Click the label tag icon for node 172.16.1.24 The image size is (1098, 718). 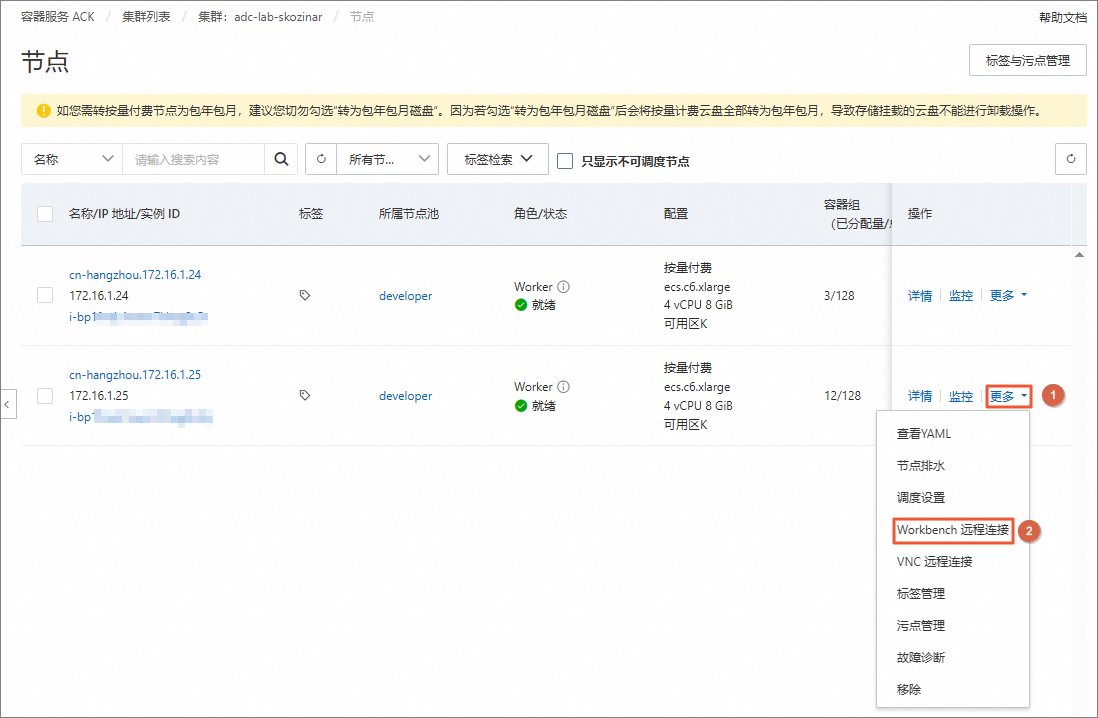305,295
